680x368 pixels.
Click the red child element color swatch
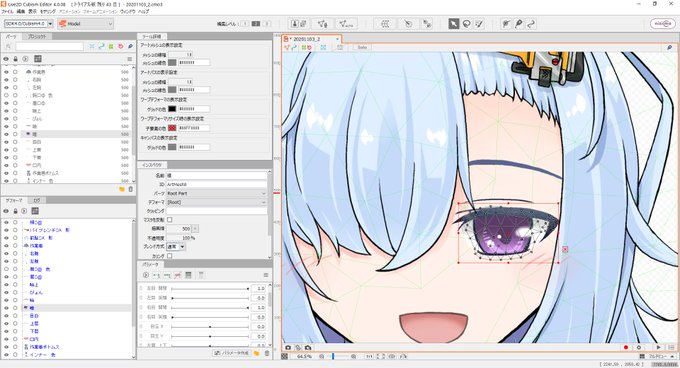tap(172, 128)
